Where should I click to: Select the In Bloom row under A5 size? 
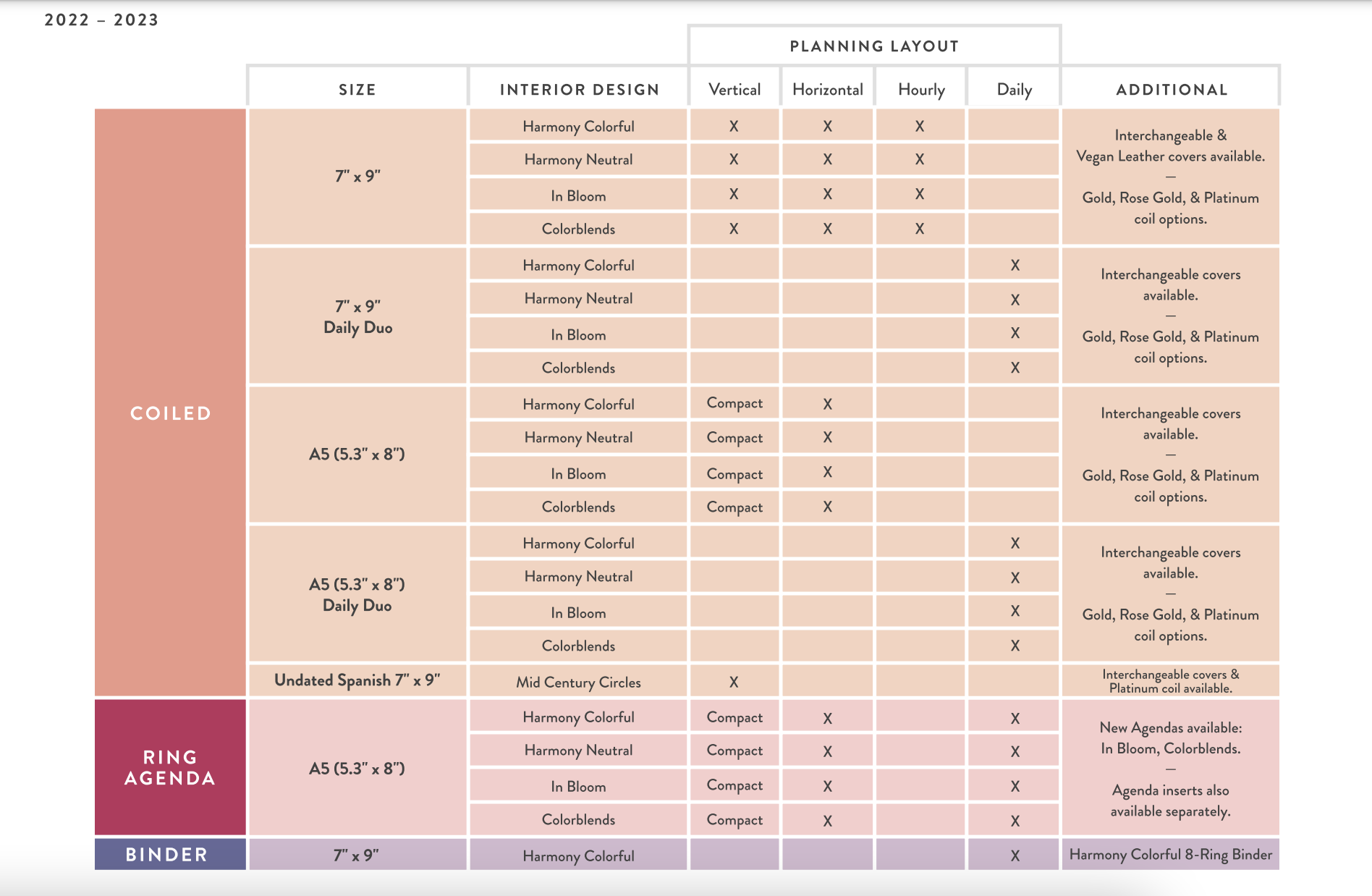(578, 473)
